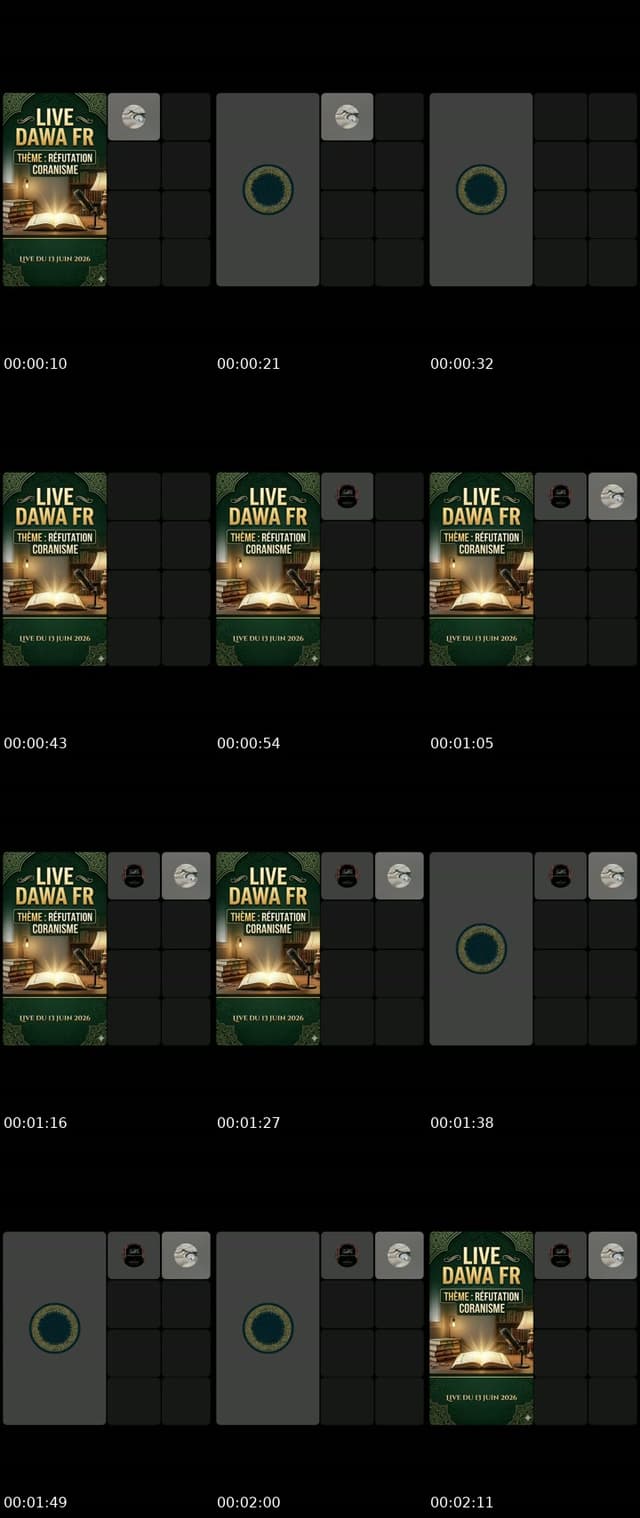Screen dimensions: 640x1518
Task: Click the light avatar tile in the 00:01:27 frame
Action: [399, 876]
